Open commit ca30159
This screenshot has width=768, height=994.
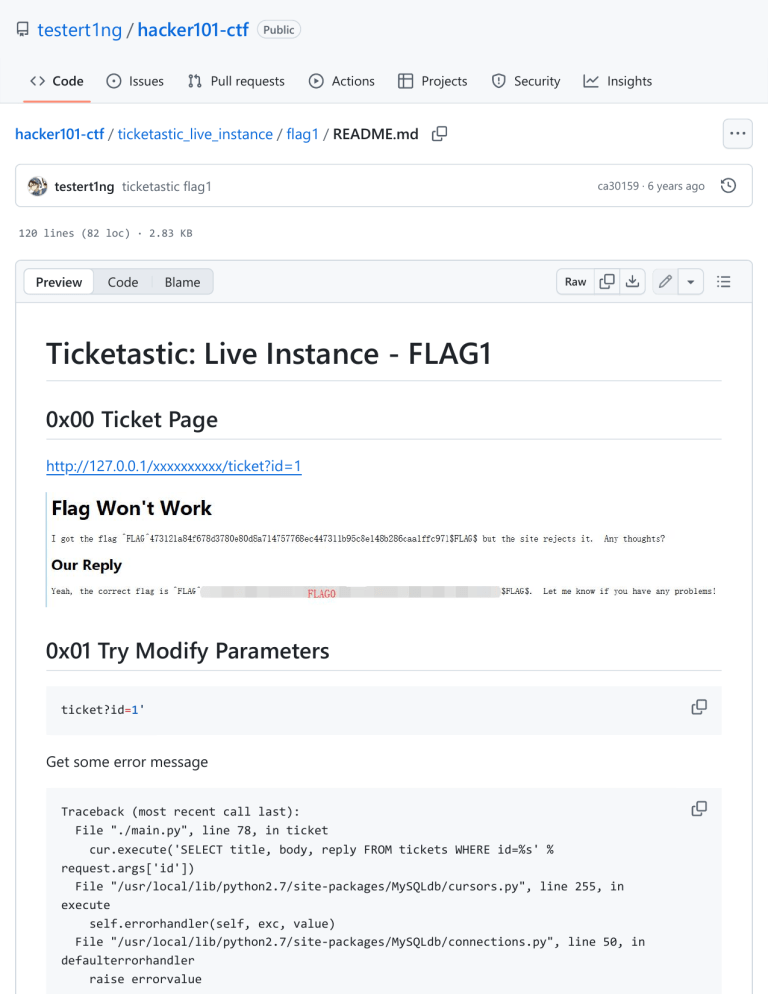coord(619,186)
